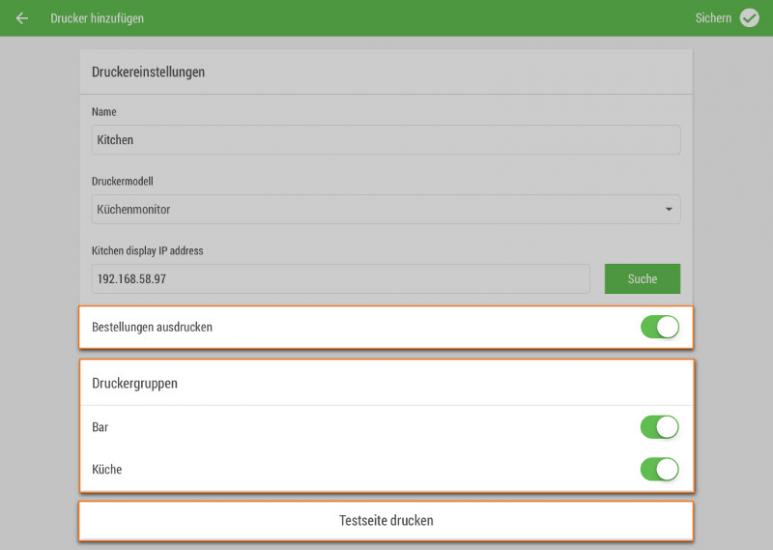
Task: Toggle the Bestellungen ausdrucken switch
Action: 660,327
